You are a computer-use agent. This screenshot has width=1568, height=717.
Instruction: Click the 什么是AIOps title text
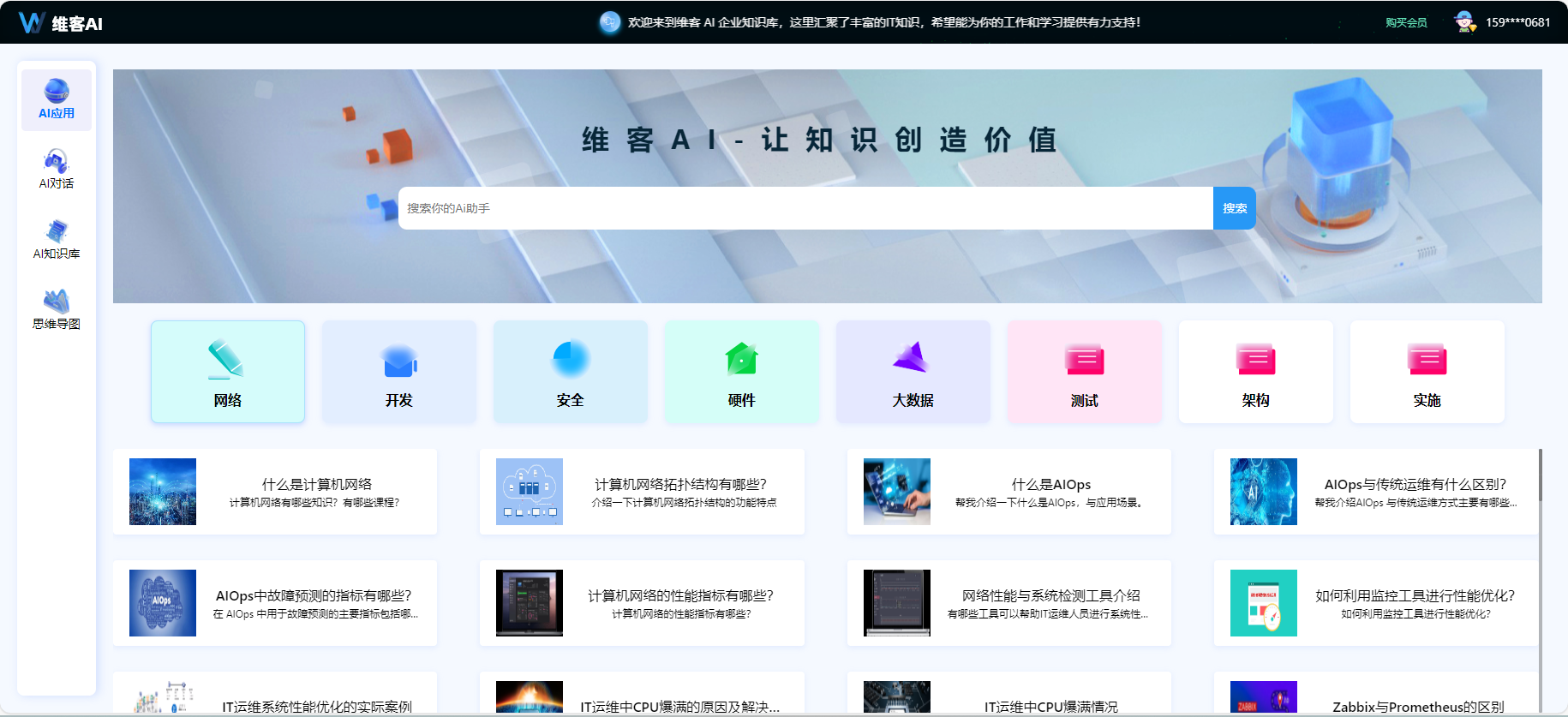click(1051, 484)
